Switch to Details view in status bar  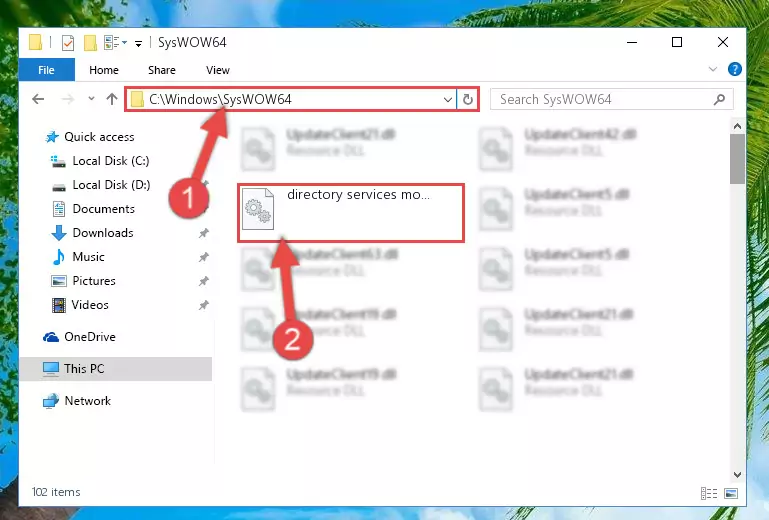[709, 494]
